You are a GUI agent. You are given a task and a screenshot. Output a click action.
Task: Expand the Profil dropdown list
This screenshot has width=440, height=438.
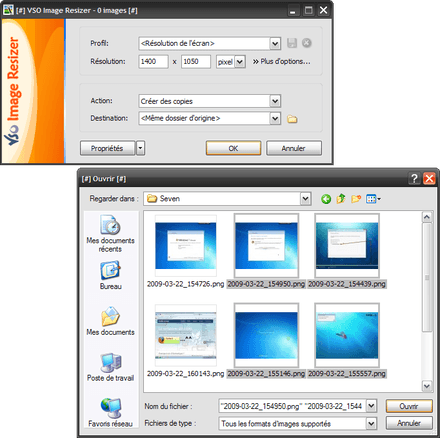[x=275, y=43]
